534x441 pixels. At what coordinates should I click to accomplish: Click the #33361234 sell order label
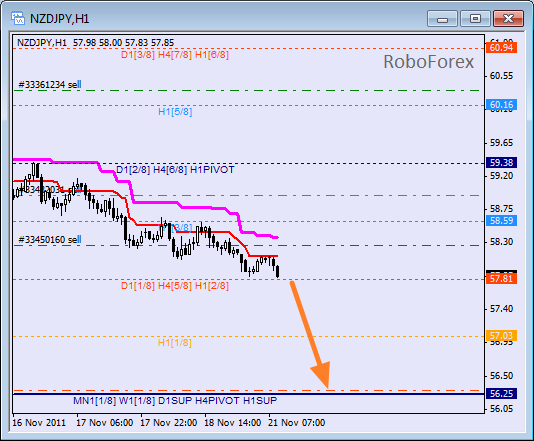click(50, 84)
